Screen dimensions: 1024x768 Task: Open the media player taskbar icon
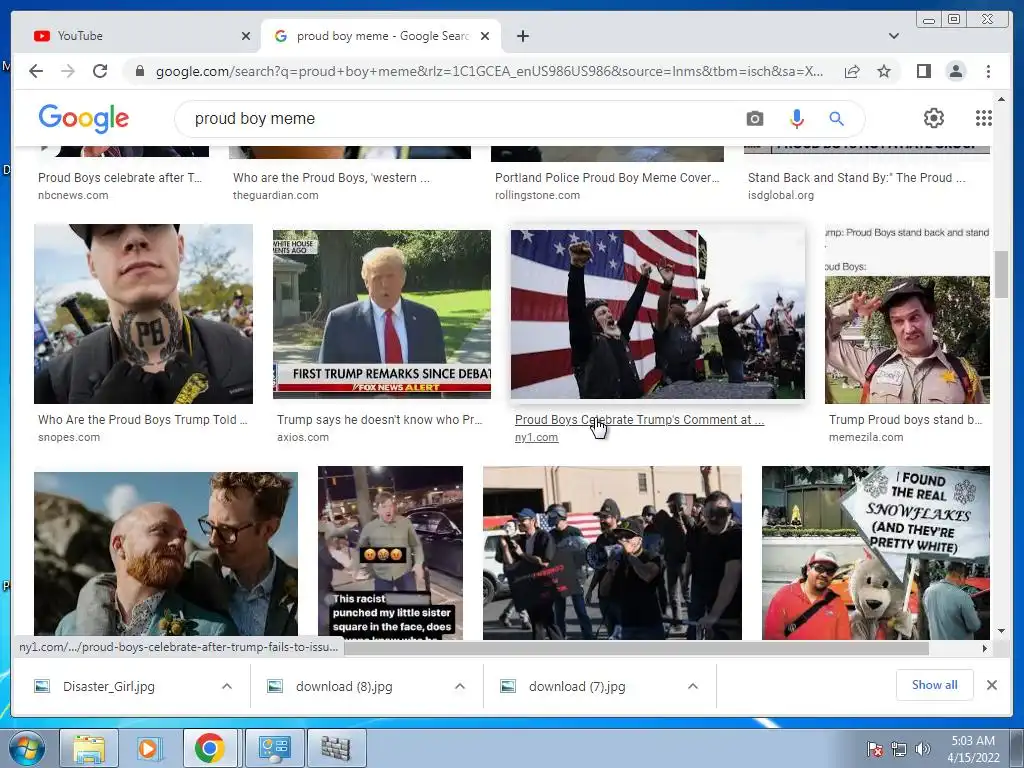[148, 748]
